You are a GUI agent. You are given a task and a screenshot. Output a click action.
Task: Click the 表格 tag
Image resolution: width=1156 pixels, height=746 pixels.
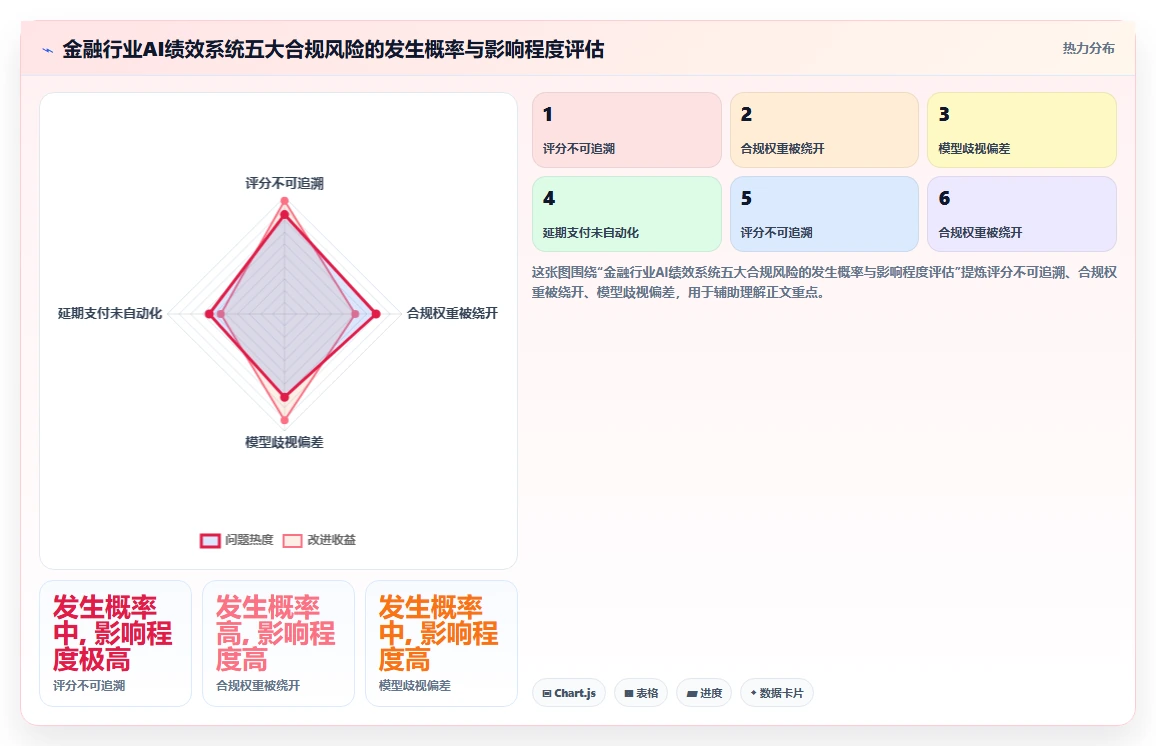(x=641, y=693)
